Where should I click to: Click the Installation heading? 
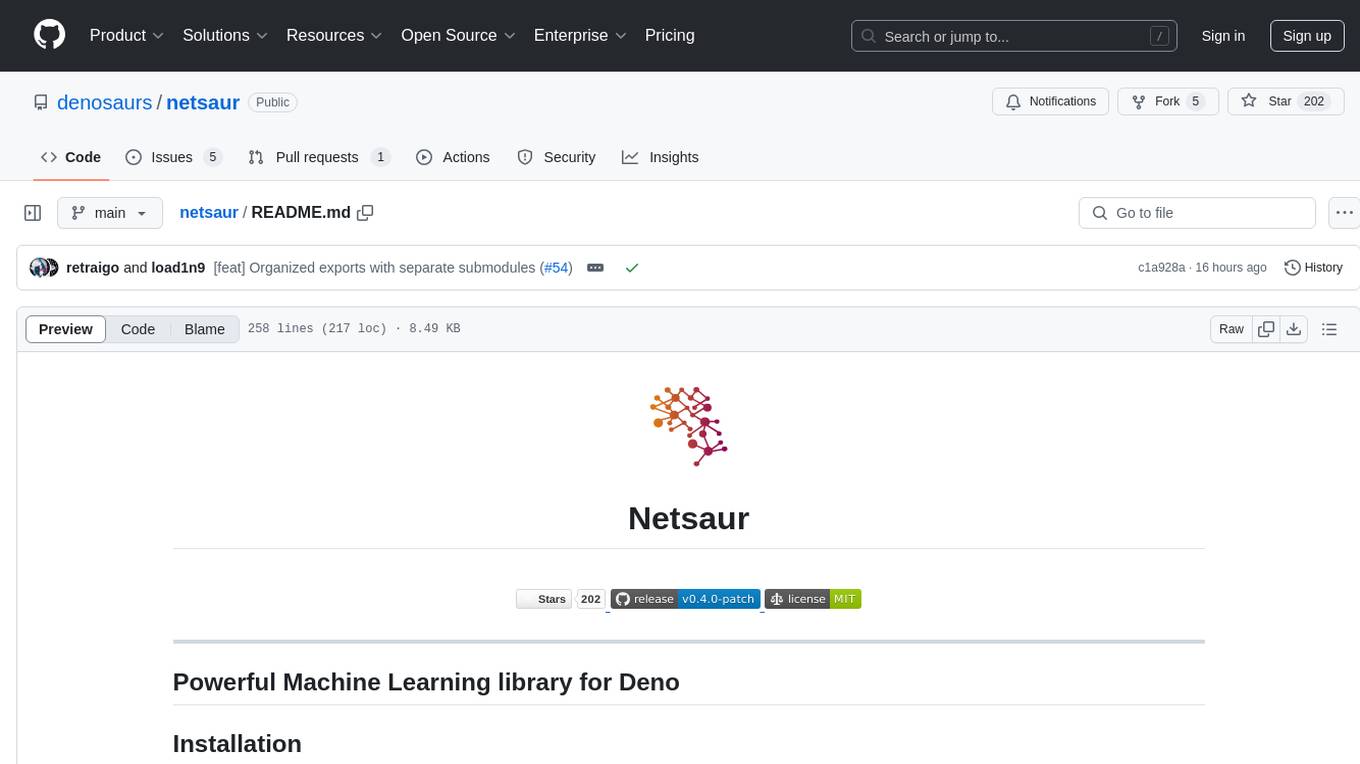click(237, 743)
